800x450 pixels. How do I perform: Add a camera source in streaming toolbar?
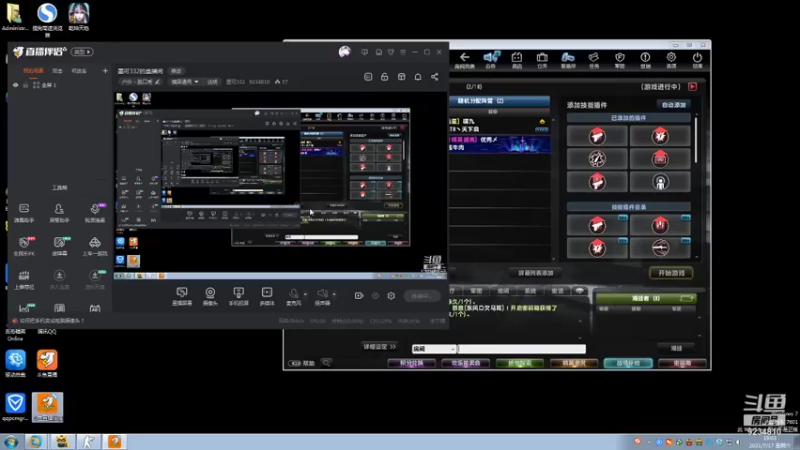point(210,295)
